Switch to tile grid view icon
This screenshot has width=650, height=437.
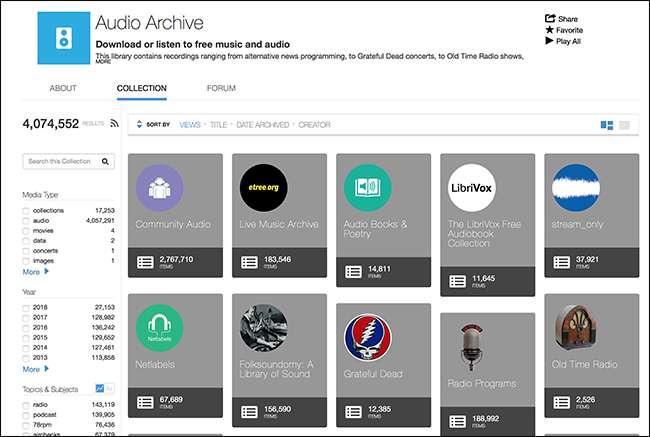click(606, 125)
